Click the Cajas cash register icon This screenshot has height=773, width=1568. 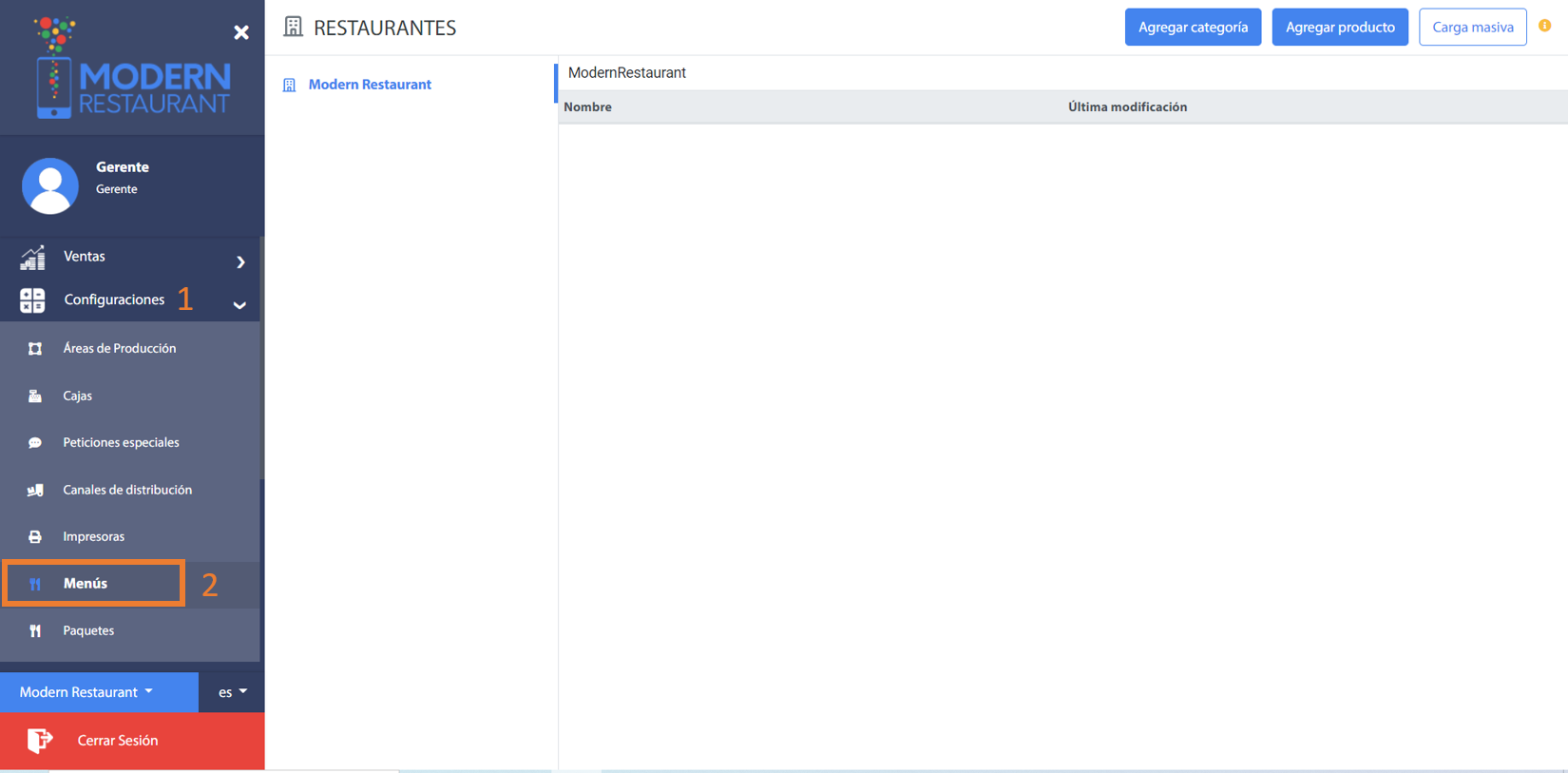[x=35, y=396]
